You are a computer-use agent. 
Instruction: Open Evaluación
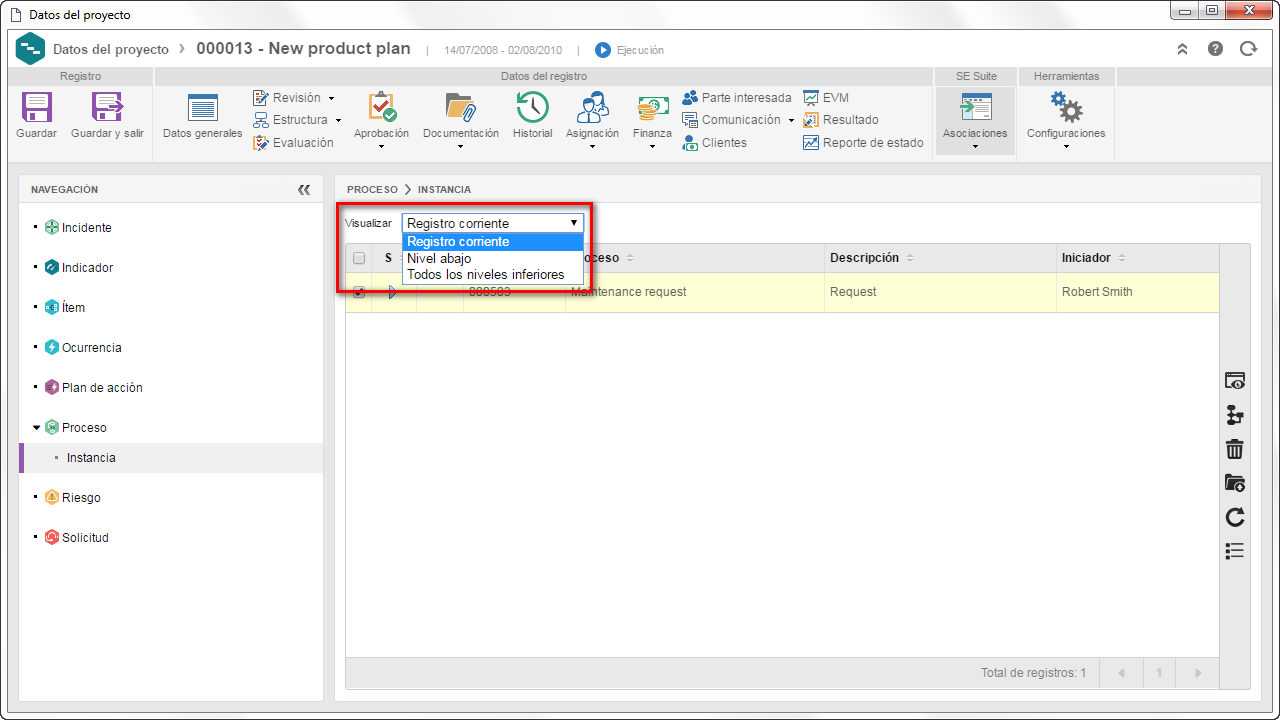(293, 143)
